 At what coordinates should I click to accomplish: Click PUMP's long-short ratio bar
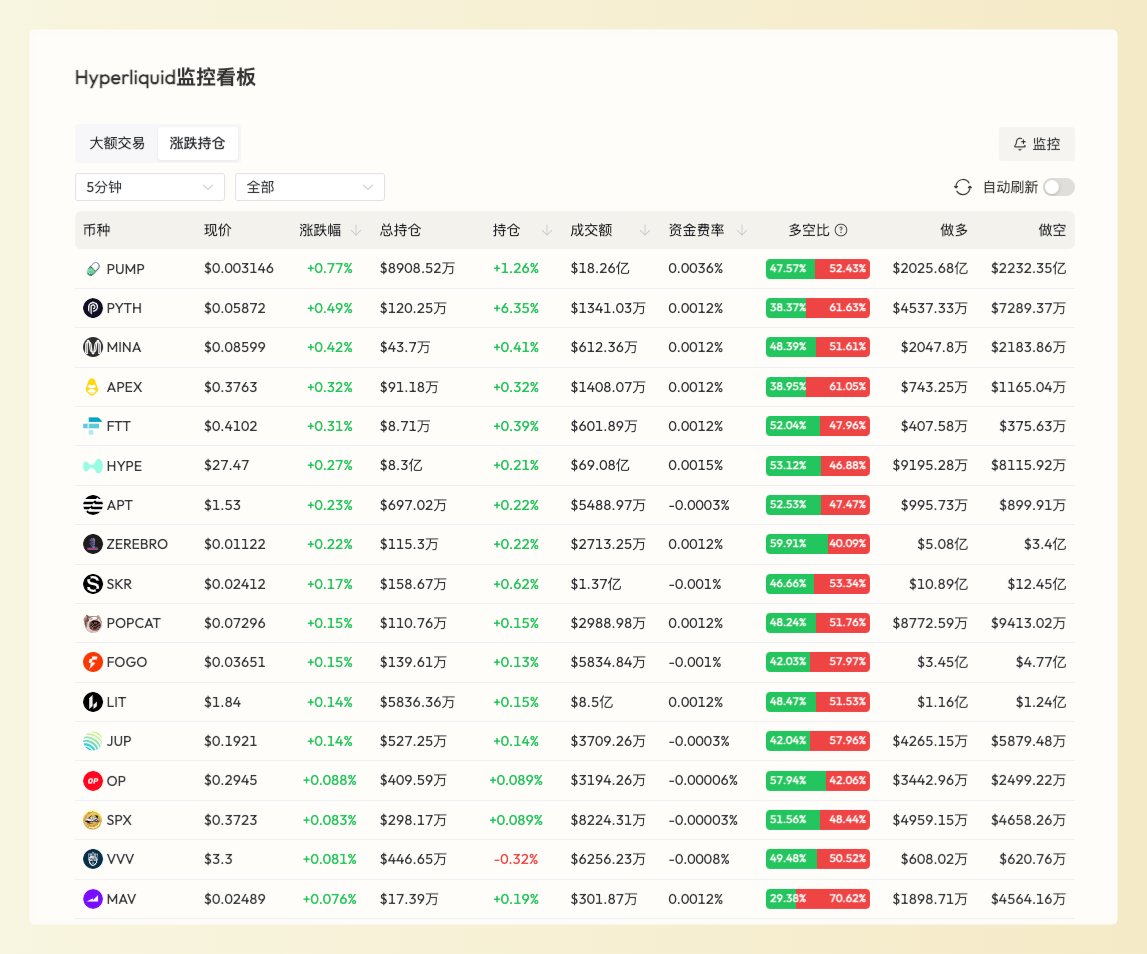pos(817,269)
